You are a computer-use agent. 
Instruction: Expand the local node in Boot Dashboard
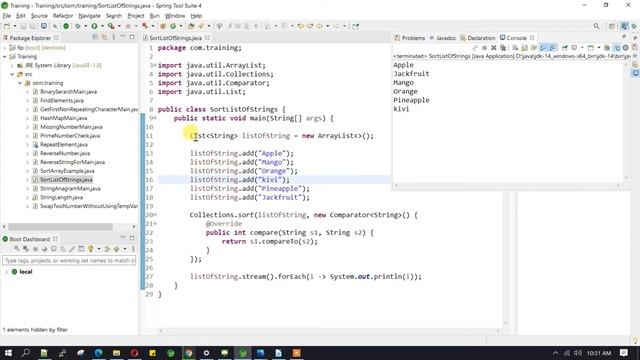coord(6,272)
